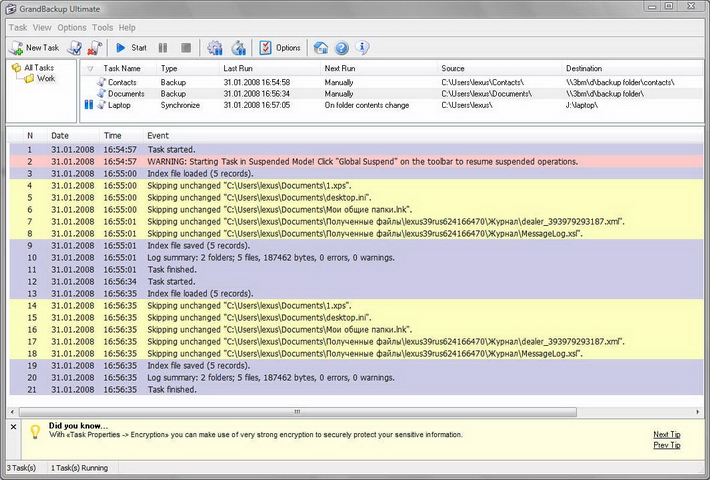Start the selected task
The image size is (710, 480).
[131, 47]
